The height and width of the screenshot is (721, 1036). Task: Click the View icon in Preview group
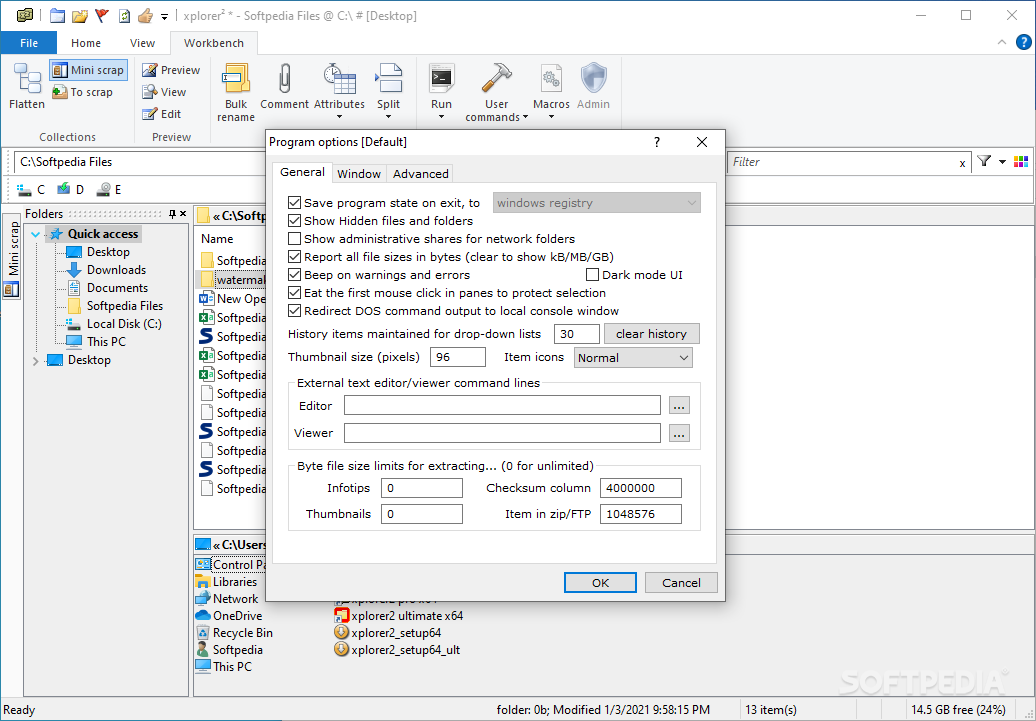[149, 92]
